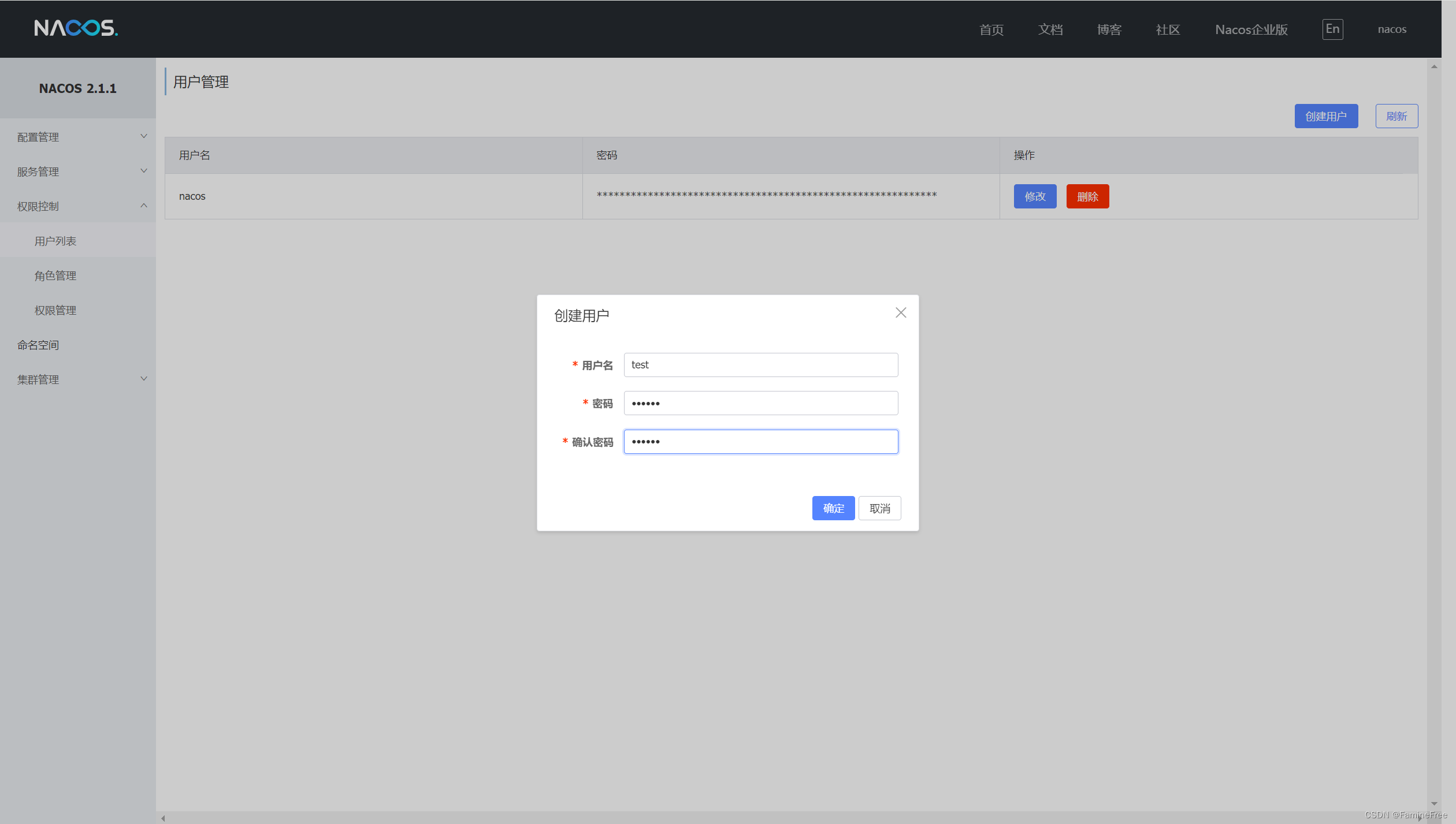The height and width of the screenshot is (824, 1456).
Task: Click the 用户名 input field
Action: (760, 365)
